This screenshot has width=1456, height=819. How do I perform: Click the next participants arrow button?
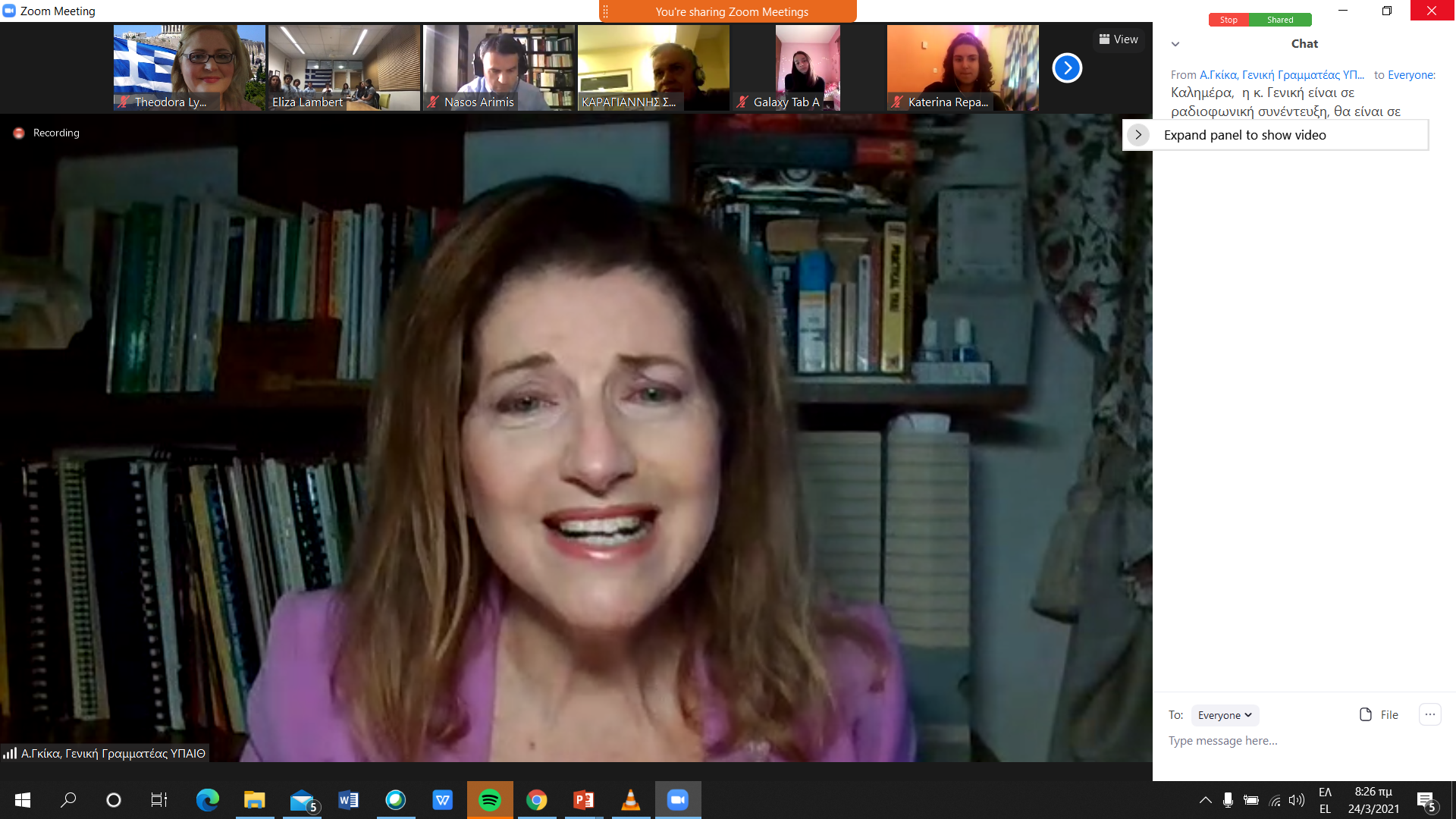pos(1067,68)
